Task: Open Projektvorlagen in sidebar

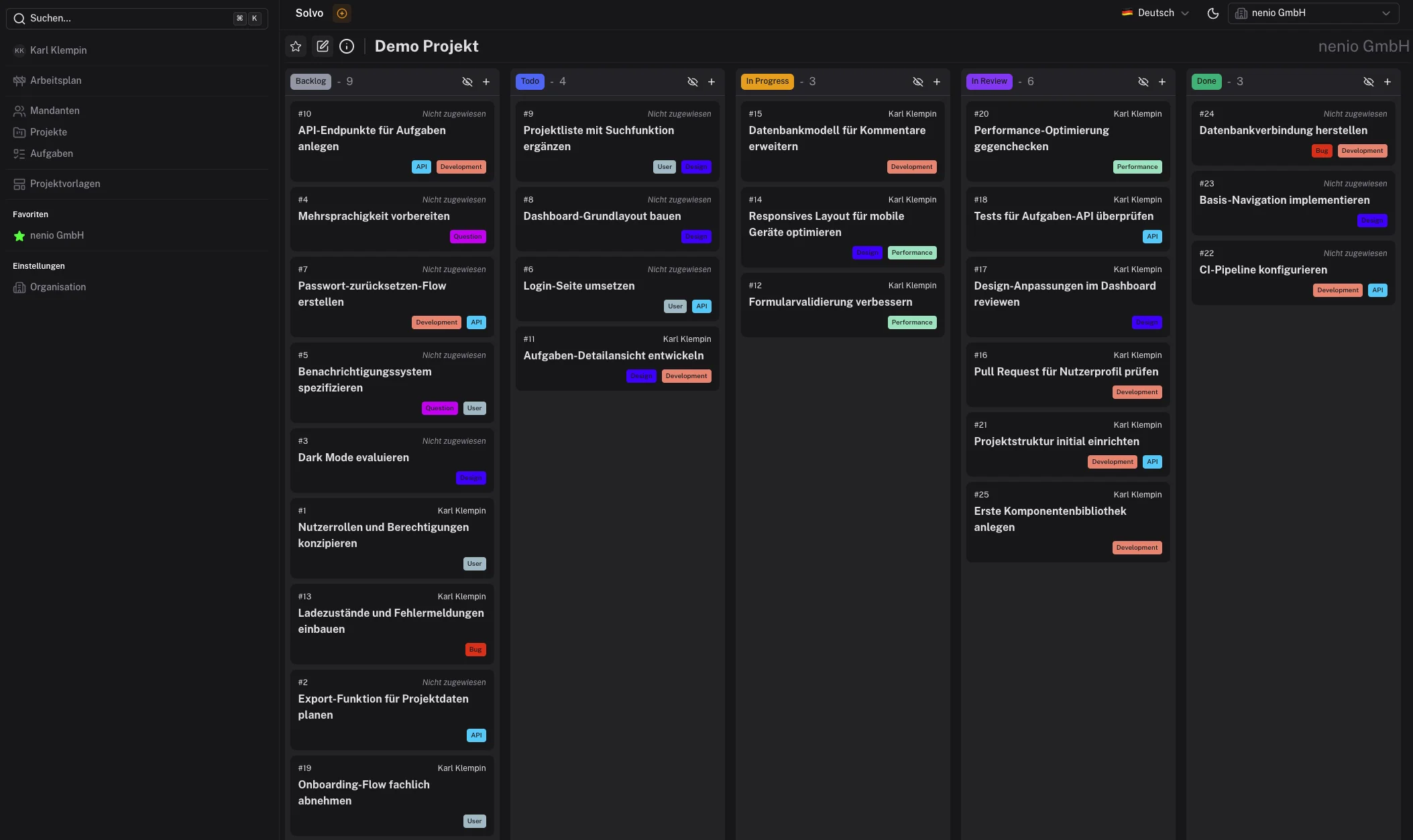Action: point(137,184)
